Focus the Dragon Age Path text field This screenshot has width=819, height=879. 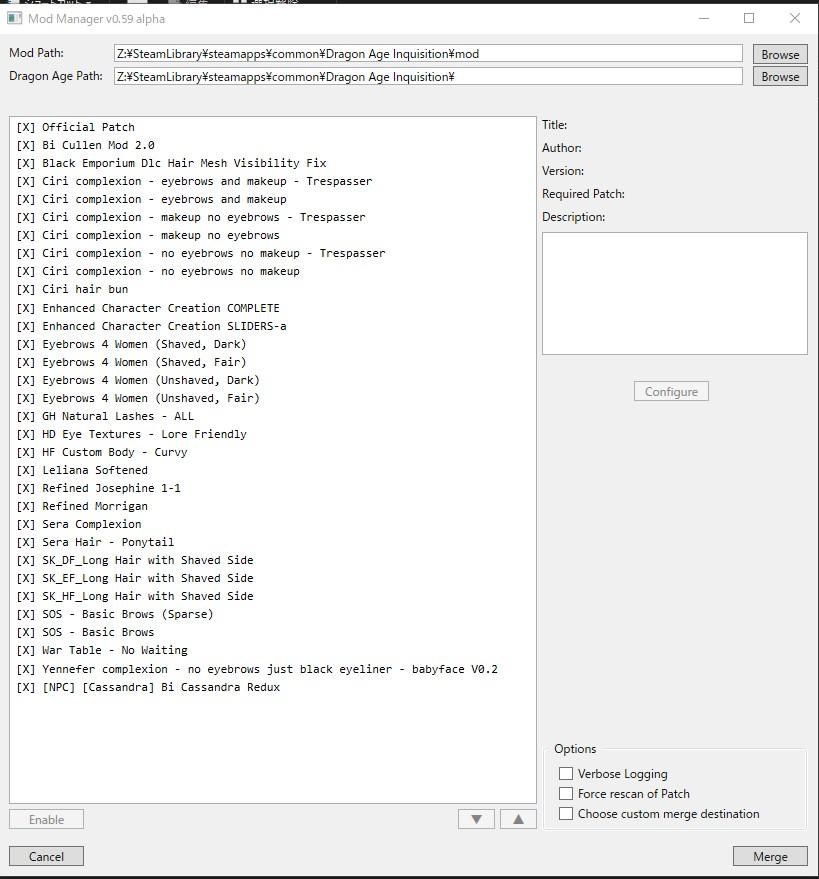(x=428, y=76)
